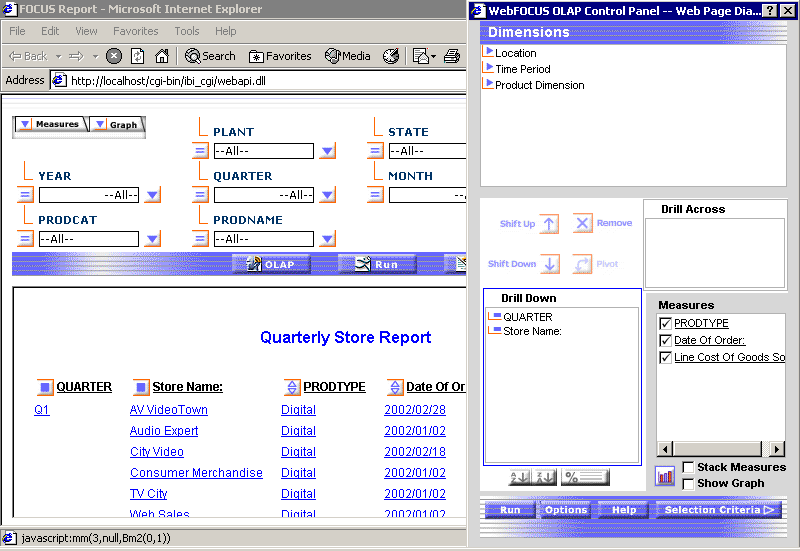The image size is (800, 551).
Task: Open the File menu
Action: click(17, 31)
